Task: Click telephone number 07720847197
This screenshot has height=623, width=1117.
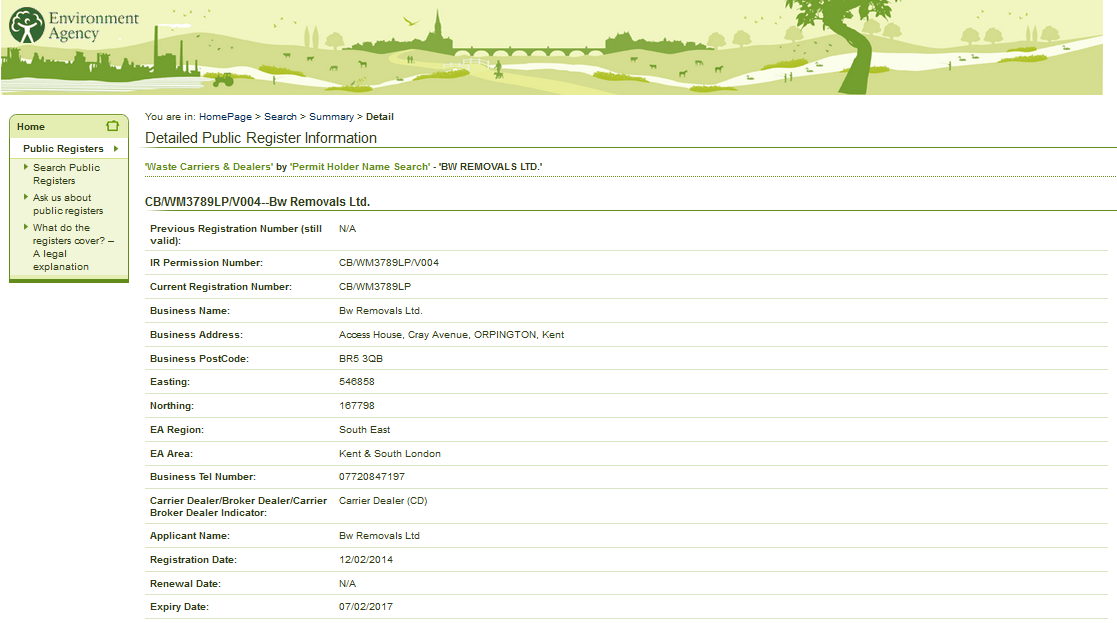Action: coord(372,477)
